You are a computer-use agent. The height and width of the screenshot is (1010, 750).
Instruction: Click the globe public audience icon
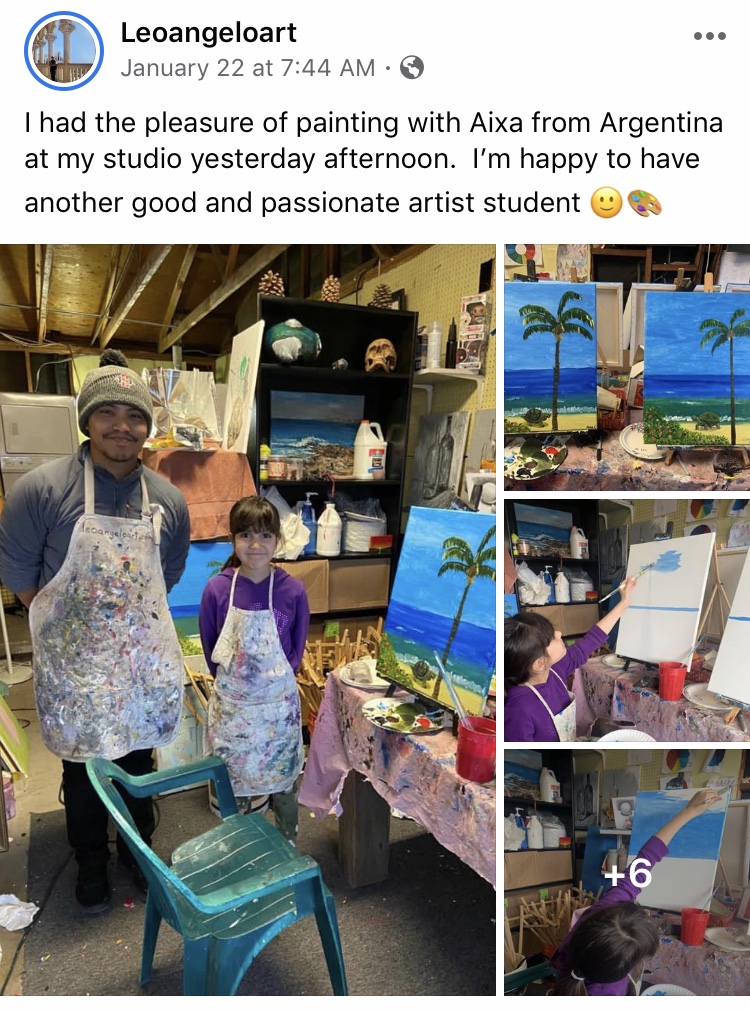pos(412,67)
